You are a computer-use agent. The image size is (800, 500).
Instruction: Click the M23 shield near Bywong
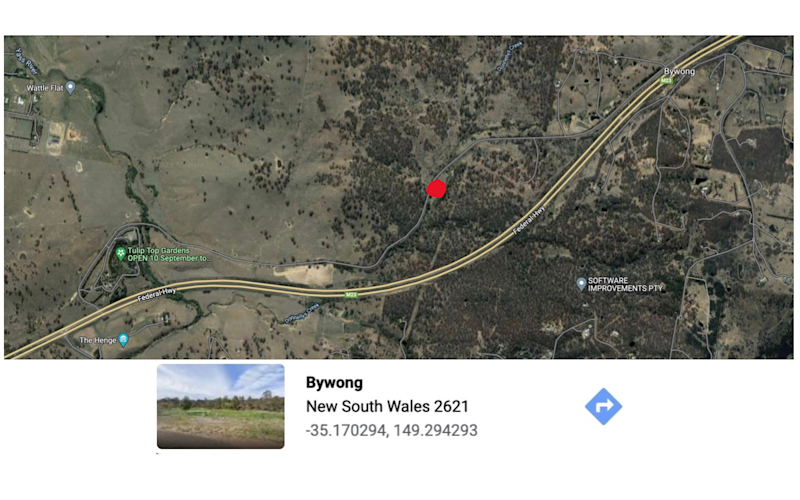pyautogui.click(x=666, y=81)
